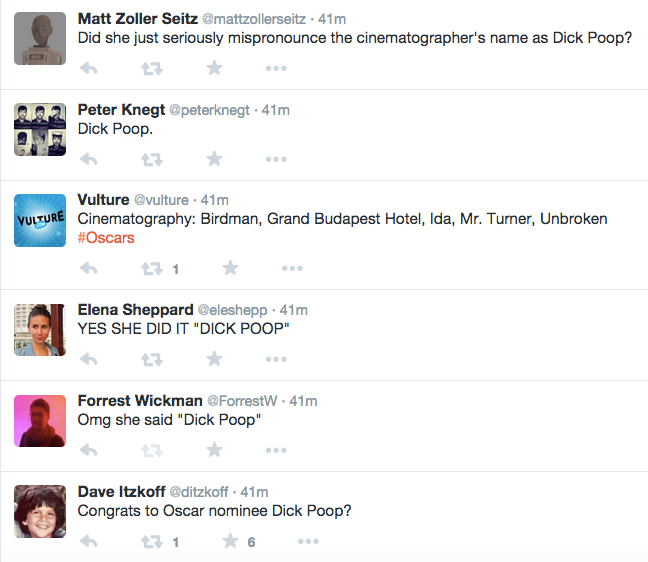Viewport: 648px width, 562px height.
Task: Reply to Forrest Wickman's tweet
Action: click(x=88, y=450)
